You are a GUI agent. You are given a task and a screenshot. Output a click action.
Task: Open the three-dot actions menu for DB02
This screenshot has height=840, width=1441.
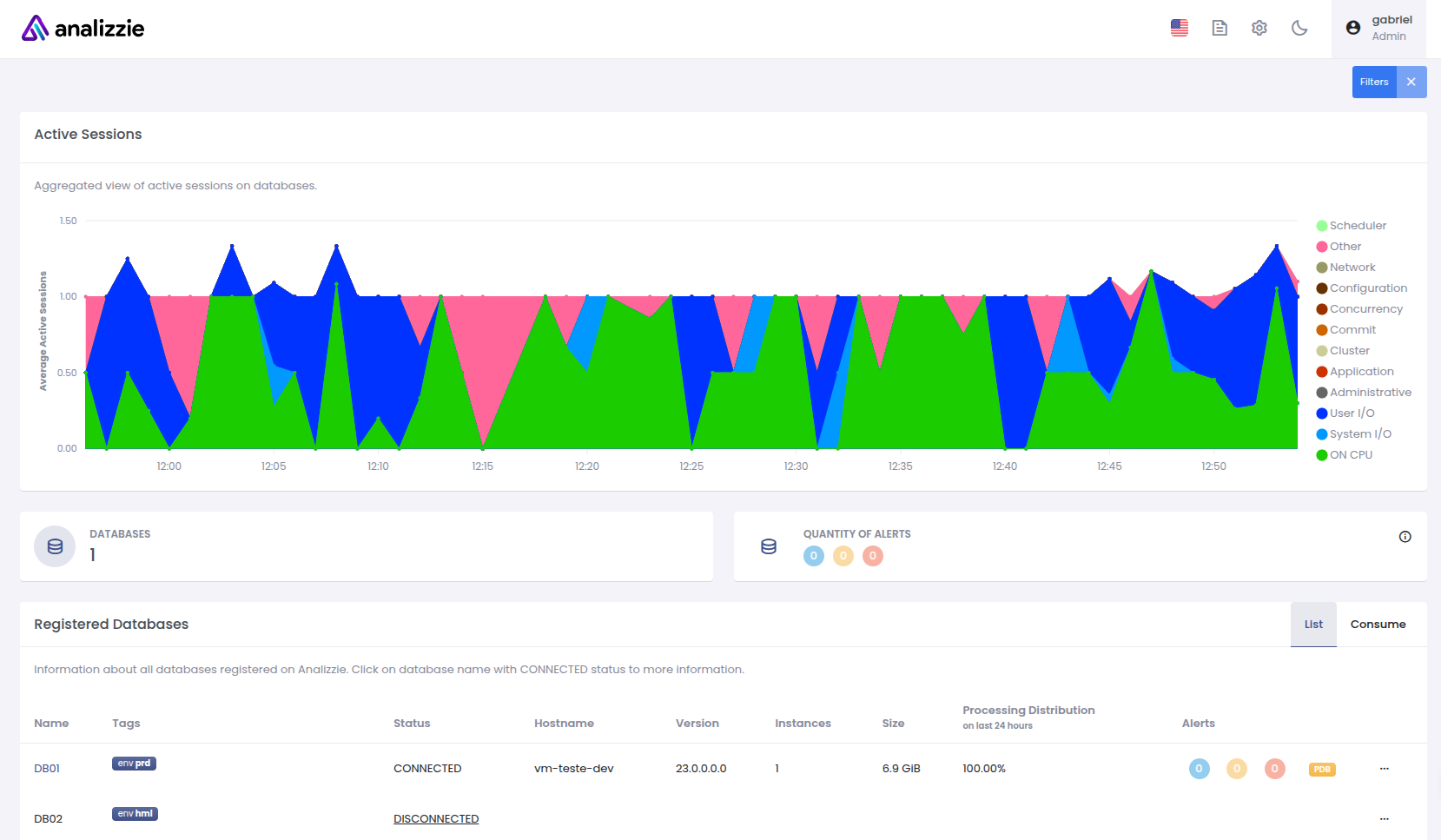1385,819
